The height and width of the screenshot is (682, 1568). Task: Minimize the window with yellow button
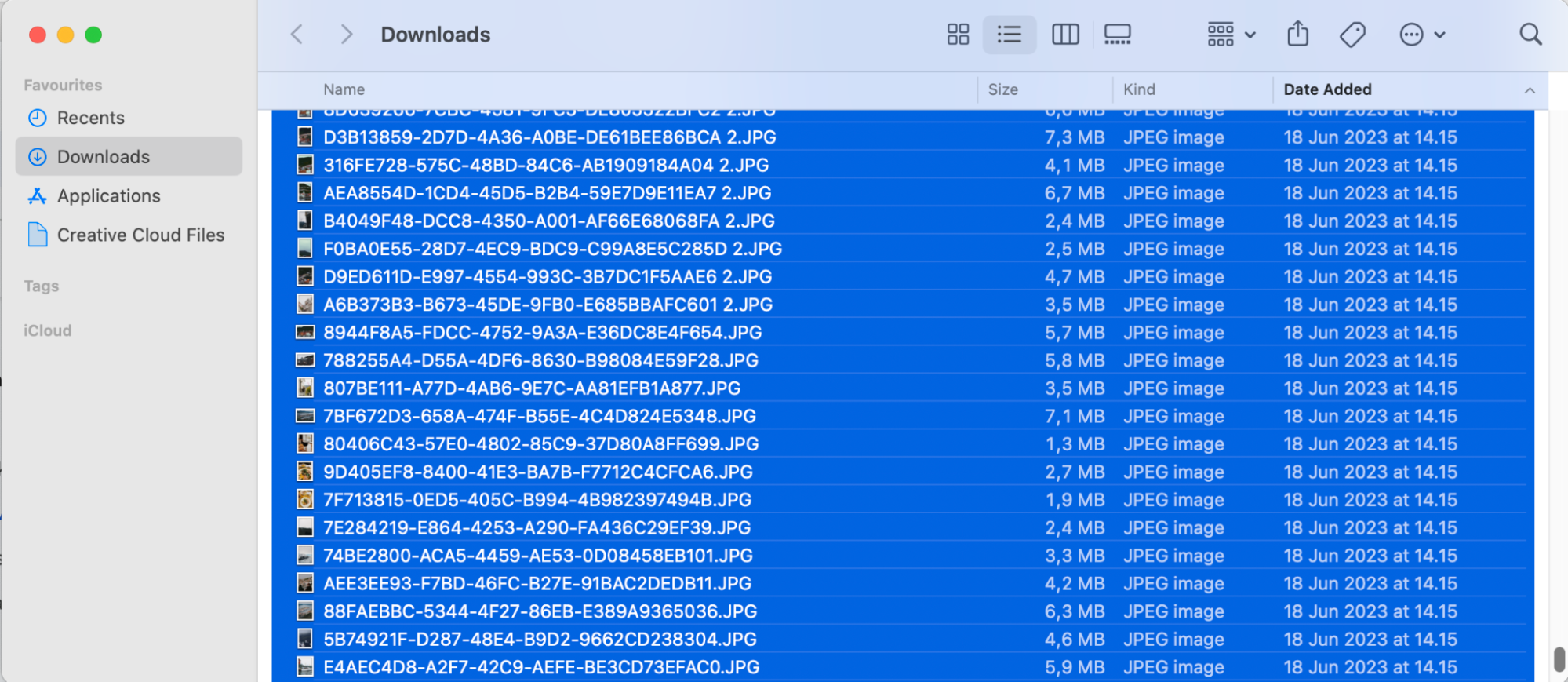pyautogui.click(x=66, y=35)
